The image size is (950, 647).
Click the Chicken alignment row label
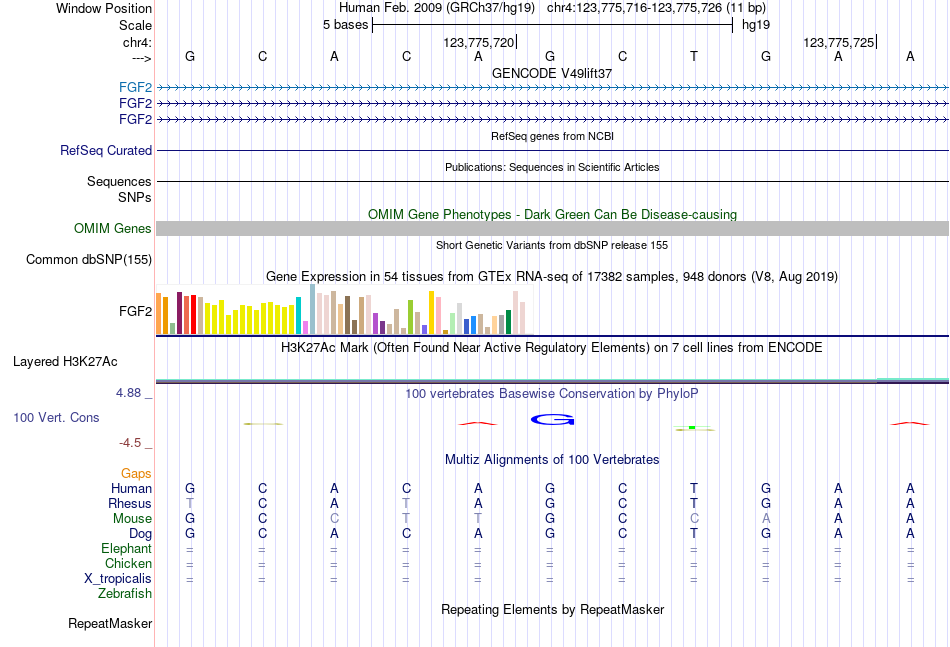click(x=128, y=563)
